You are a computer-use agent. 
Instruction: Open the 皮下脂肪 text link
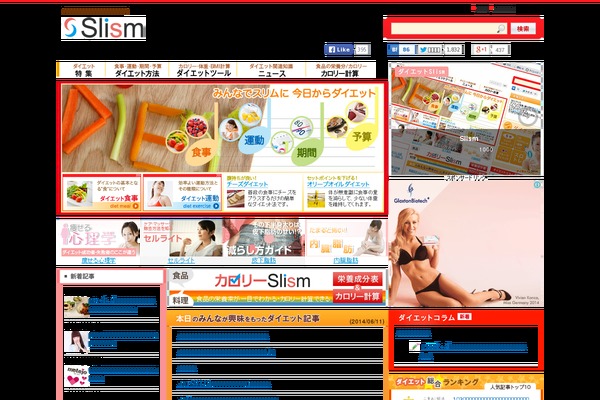pyautogui.click(x=264, y=260)
